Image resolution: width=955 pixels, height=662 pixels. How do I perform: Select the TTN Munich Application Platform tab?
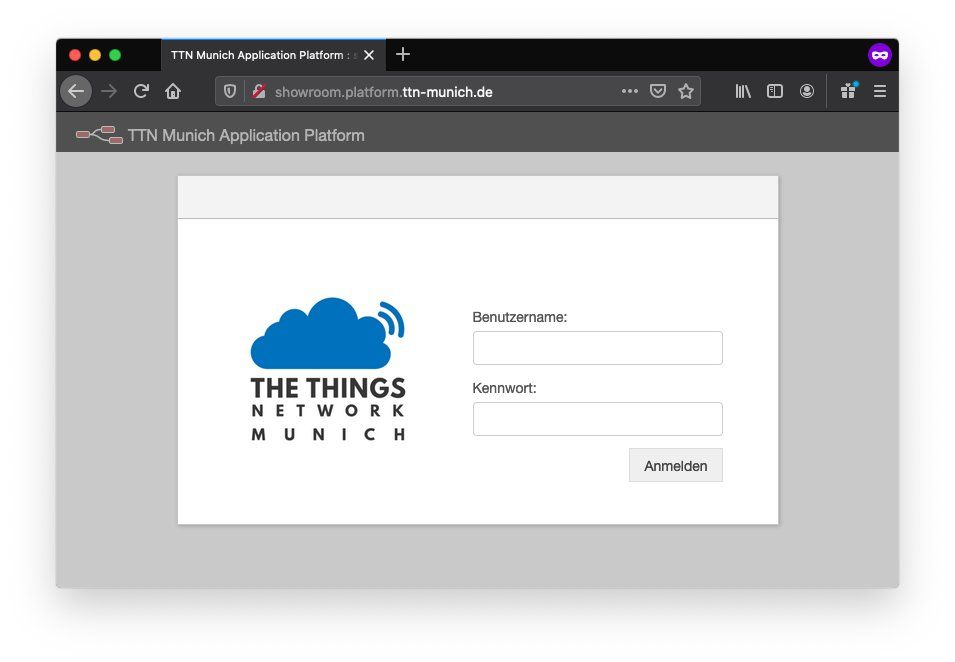click(273, 55)
